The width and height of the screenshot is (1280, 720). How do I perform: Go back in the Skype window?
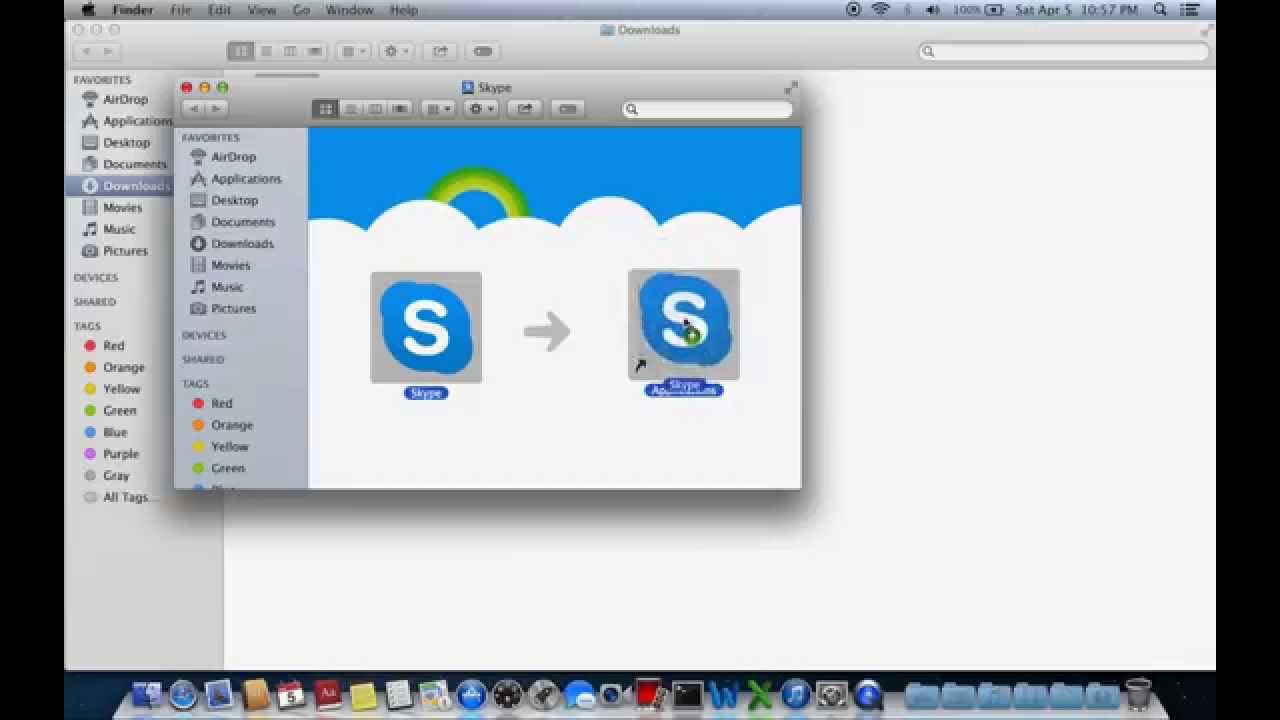pyautogui.click(x=193, y=109)
